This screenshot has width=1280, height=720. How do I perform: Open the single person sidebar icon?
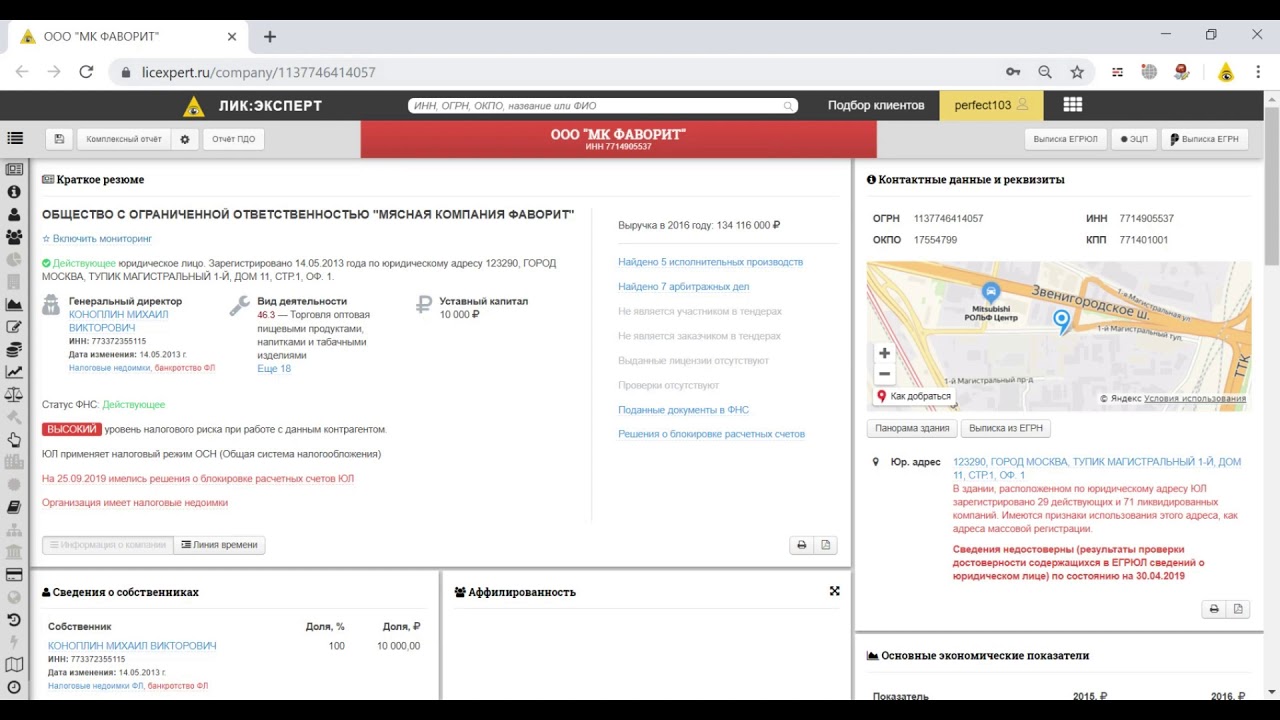[x=14, y=214]
